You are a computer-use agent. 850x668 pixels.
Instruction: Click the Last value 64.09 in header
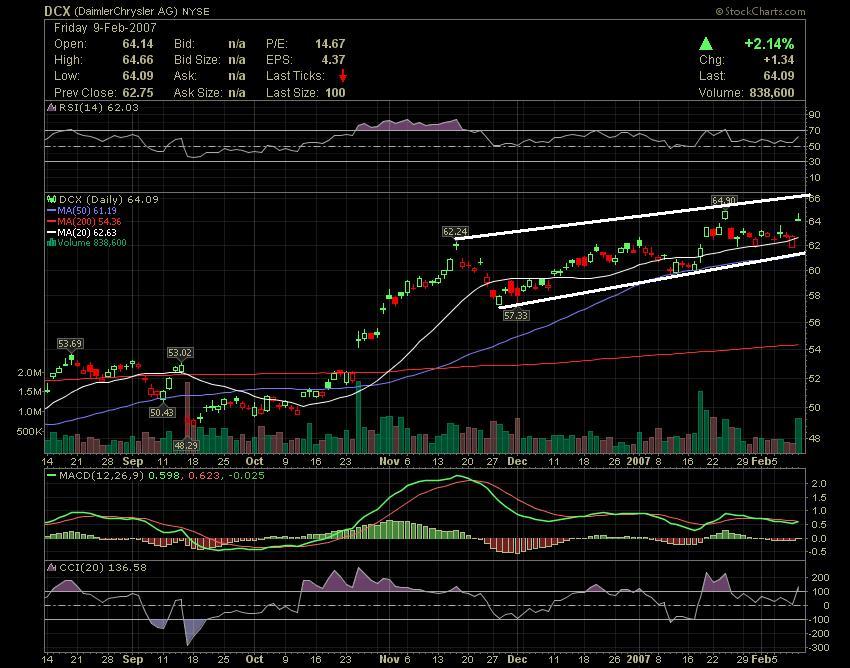point(778,76)
